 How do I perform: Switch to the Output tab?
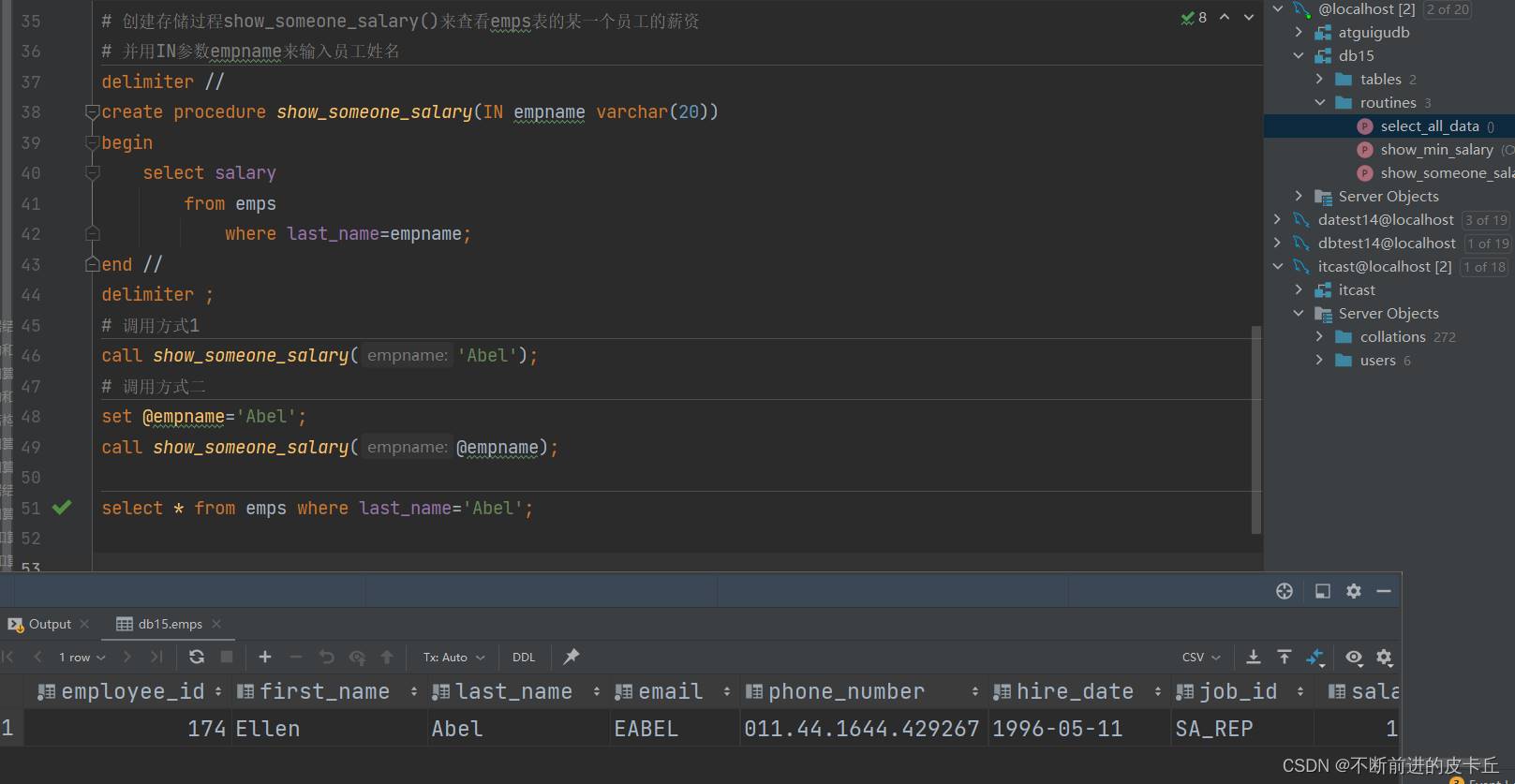49,624
